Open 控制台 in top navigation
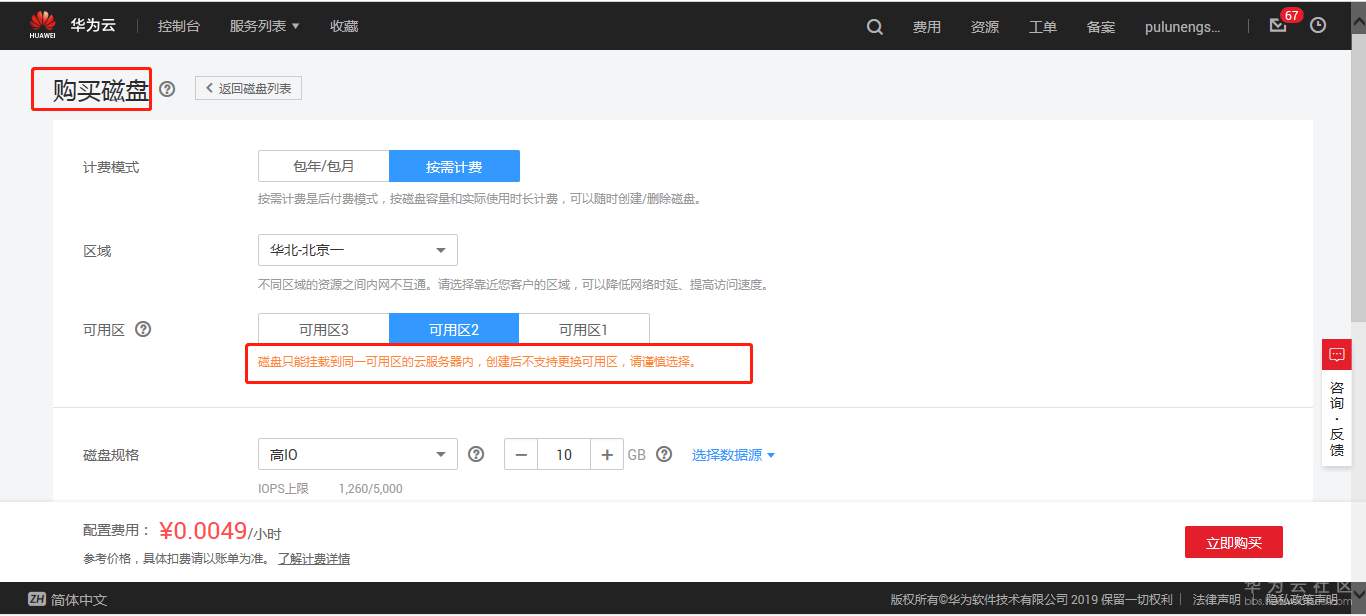 point(179,26)
